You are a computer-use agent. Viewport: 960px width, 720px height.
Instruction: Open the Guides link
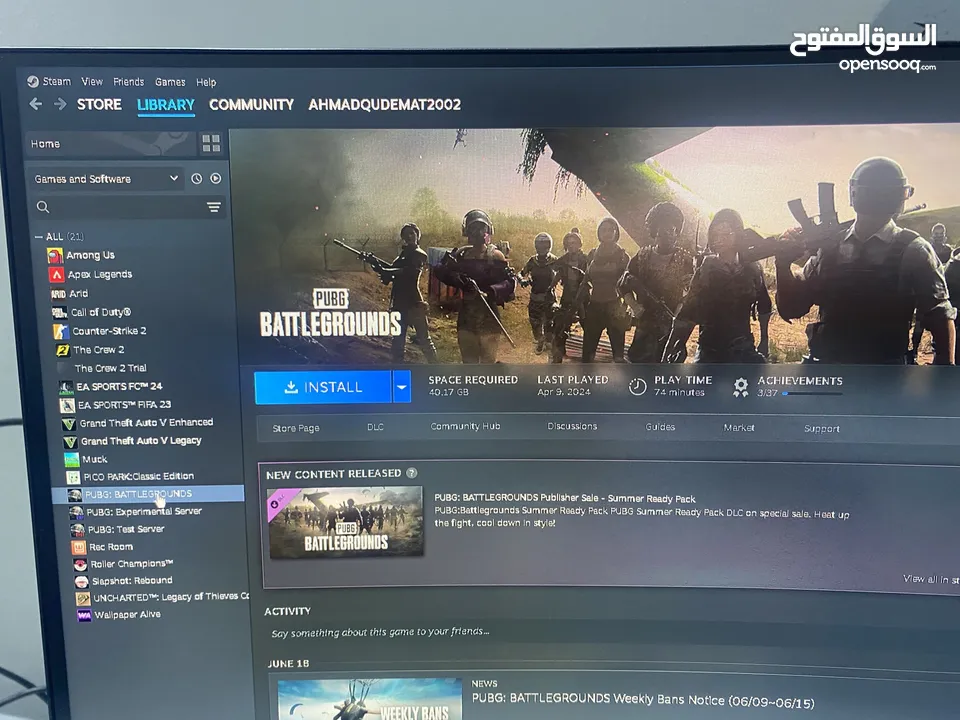coord(660,427)
